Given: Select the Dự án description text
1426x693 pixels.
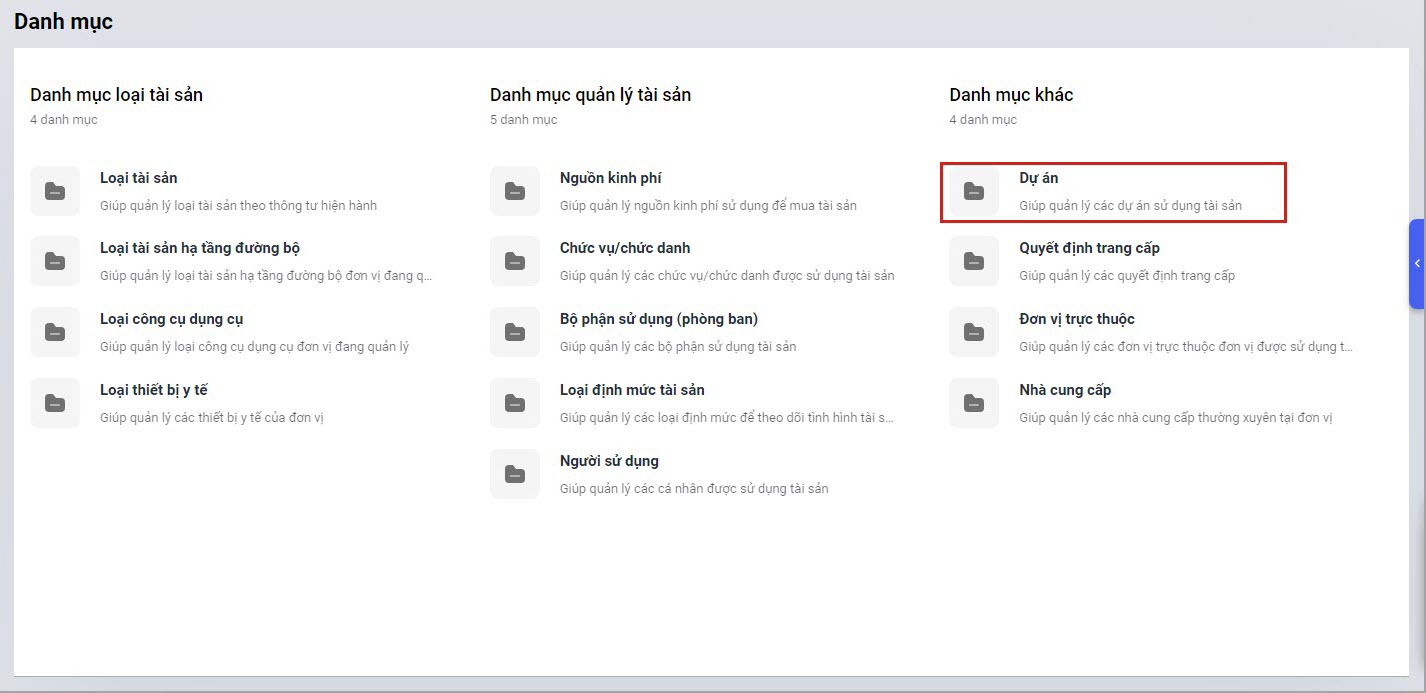Looking at the screenshot, I should (1130, 206).
